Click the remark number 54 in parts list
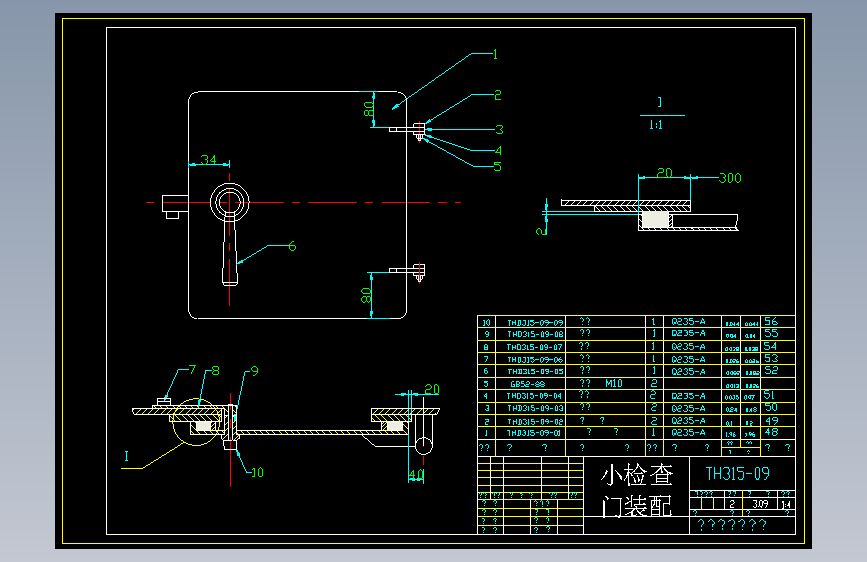The height and width of the screenshot is (562, 867). pos(770,346)
